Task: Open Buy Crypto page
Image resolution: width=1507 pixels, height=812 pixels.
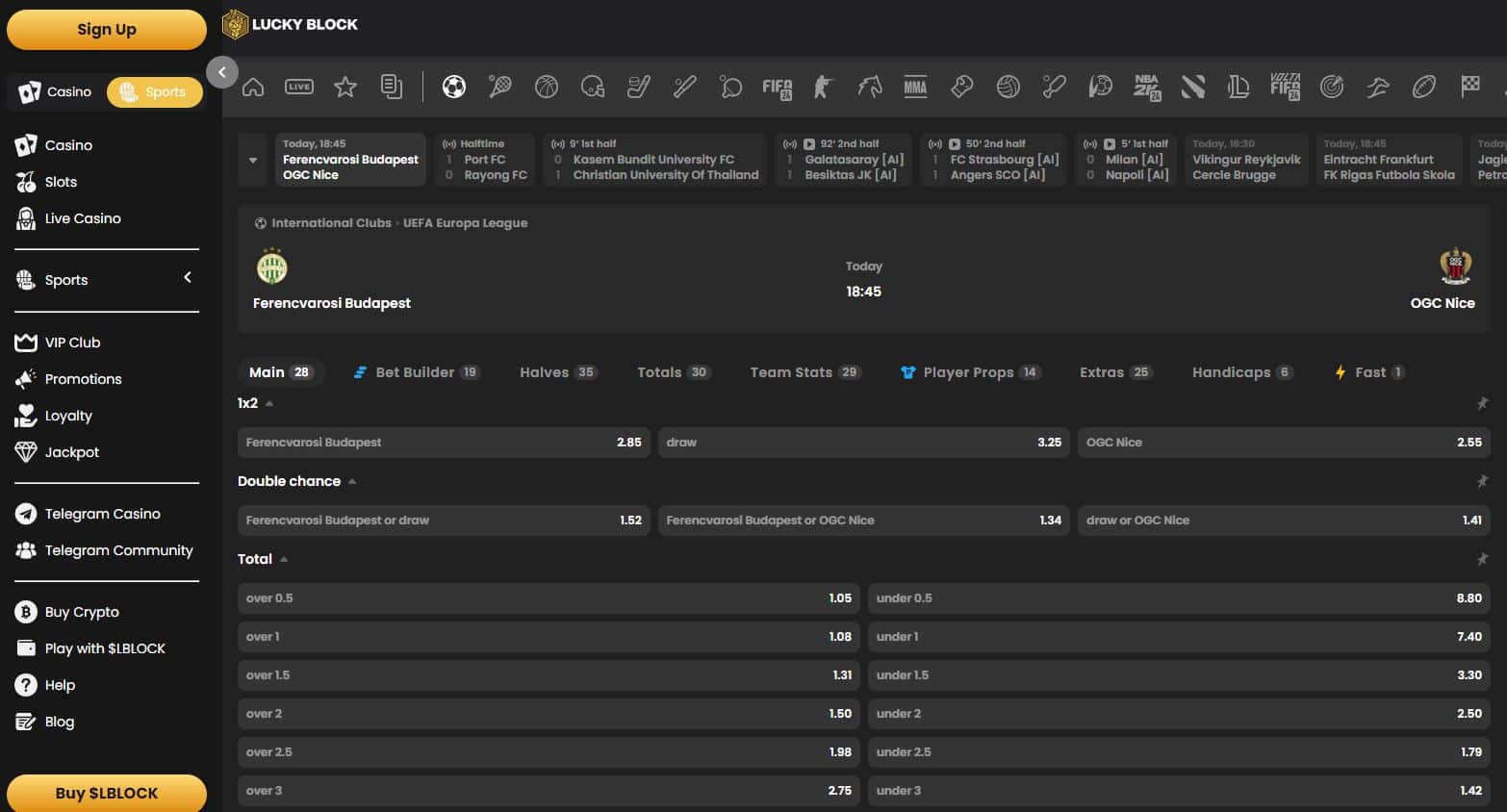Action: [x=82, y=612]
